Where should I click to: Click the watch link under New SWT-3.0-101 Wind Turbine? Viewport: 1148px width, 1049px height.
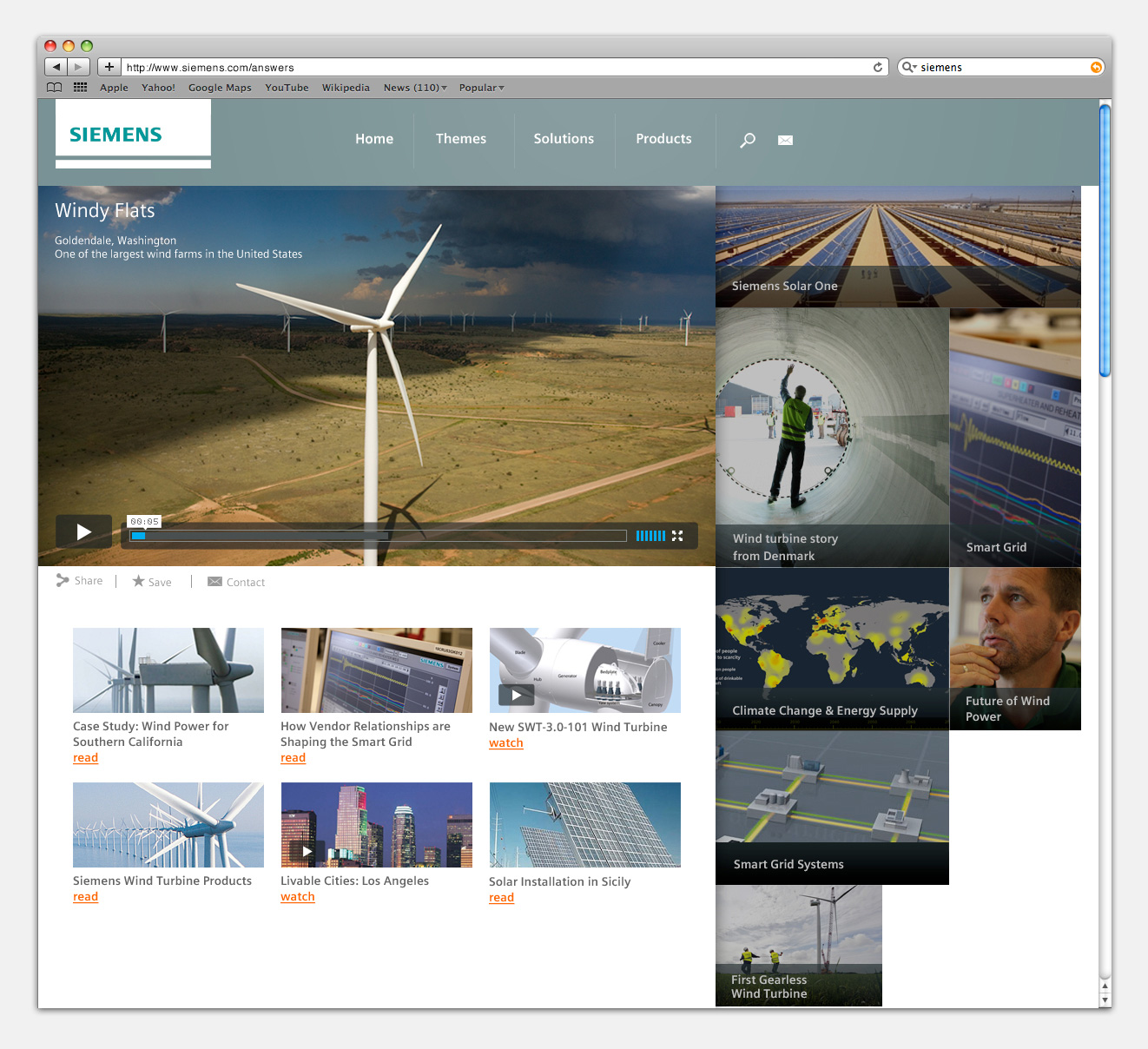[505, 743]
